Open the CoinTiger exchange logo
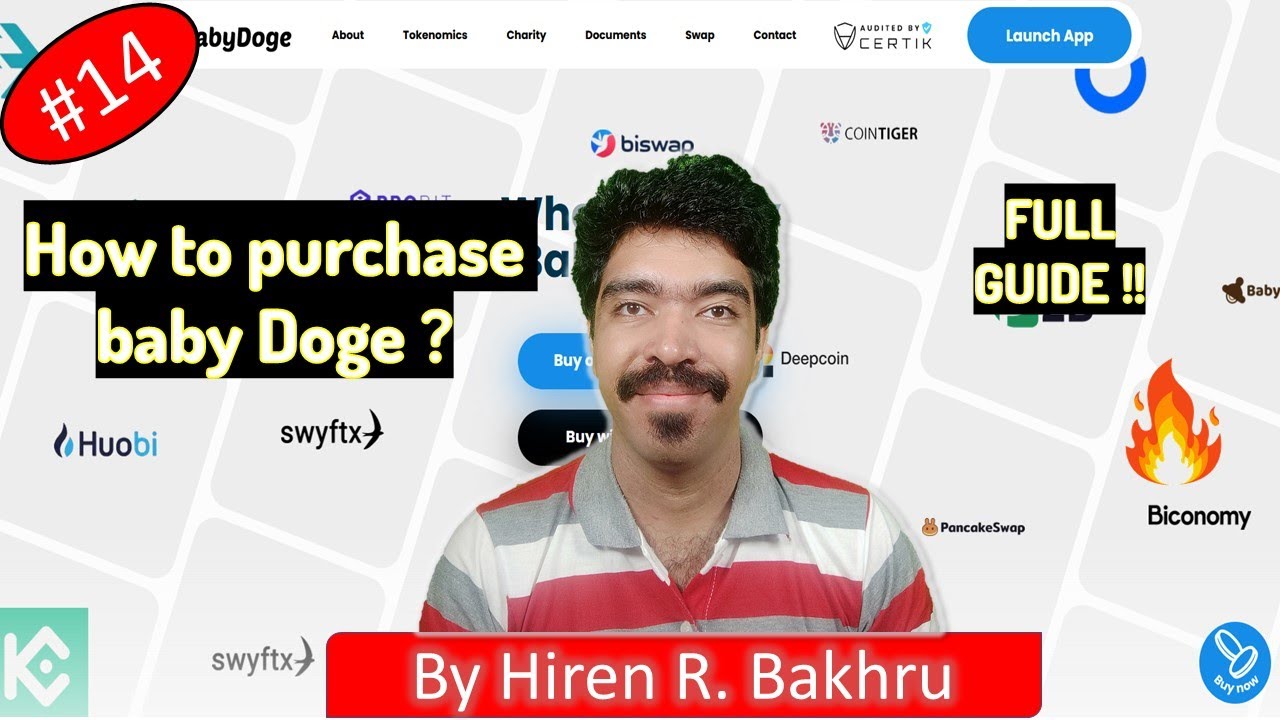 [868, 133]
